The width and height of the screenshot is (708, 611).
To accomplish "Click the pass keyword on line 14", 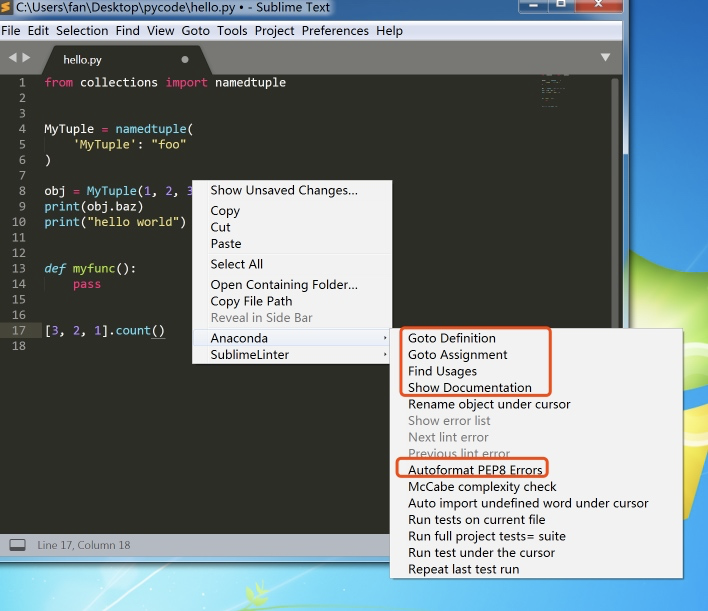I will click(x=87, y=285).
